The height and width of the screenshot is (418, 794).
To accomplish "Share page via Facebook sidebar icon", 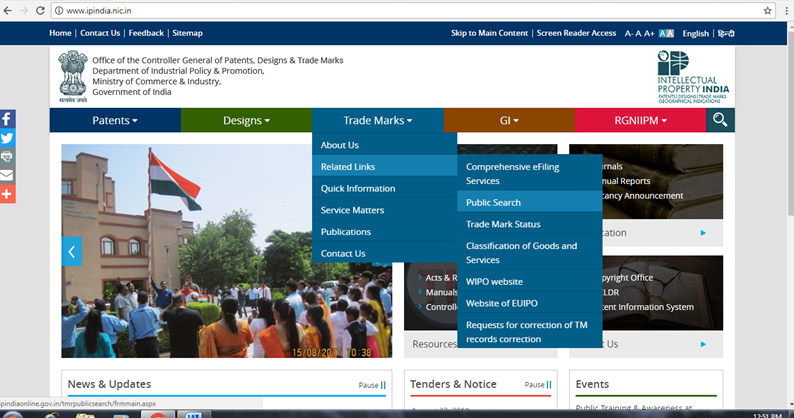I will 7,119.
